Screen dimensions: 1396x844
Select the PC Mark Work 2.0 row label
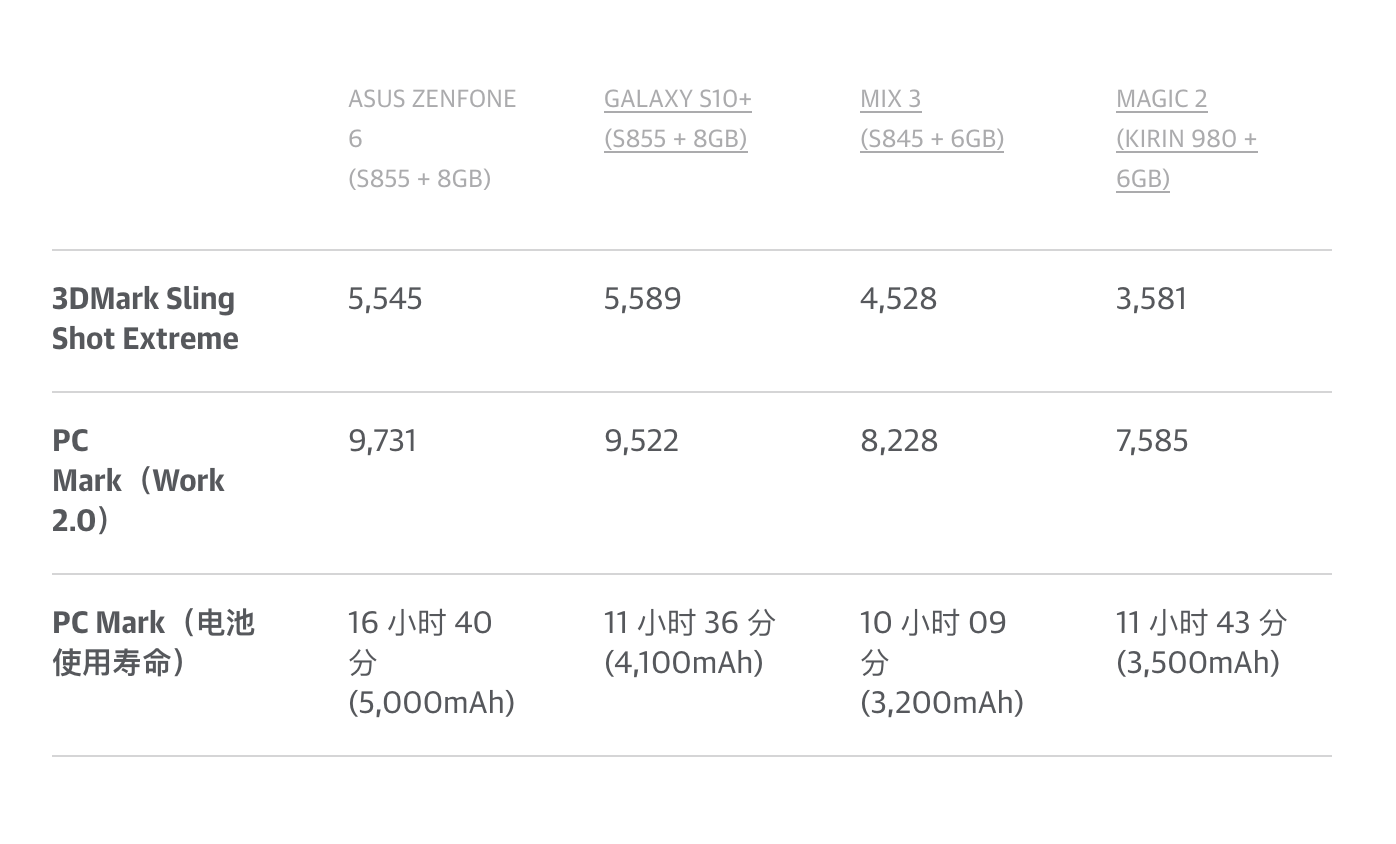[138, 480]
